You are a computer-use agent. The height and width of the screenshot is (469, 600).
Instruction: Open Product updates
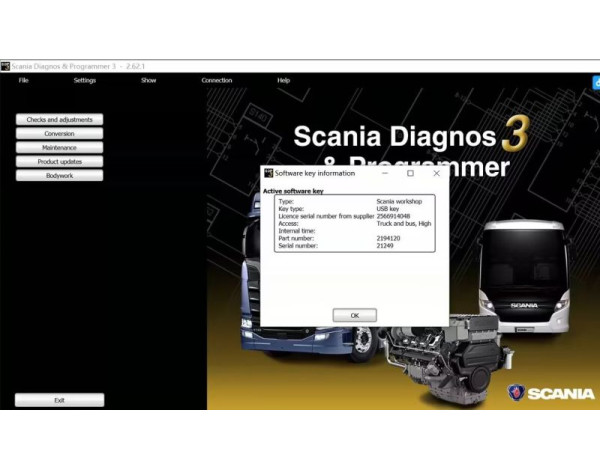pyautogui.click(x=59, y=162)
